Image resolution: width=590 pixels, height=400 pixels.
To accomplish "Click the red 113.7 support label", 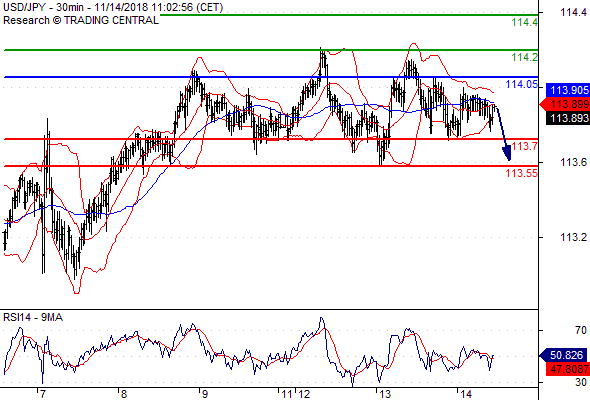I will [525, 146].
